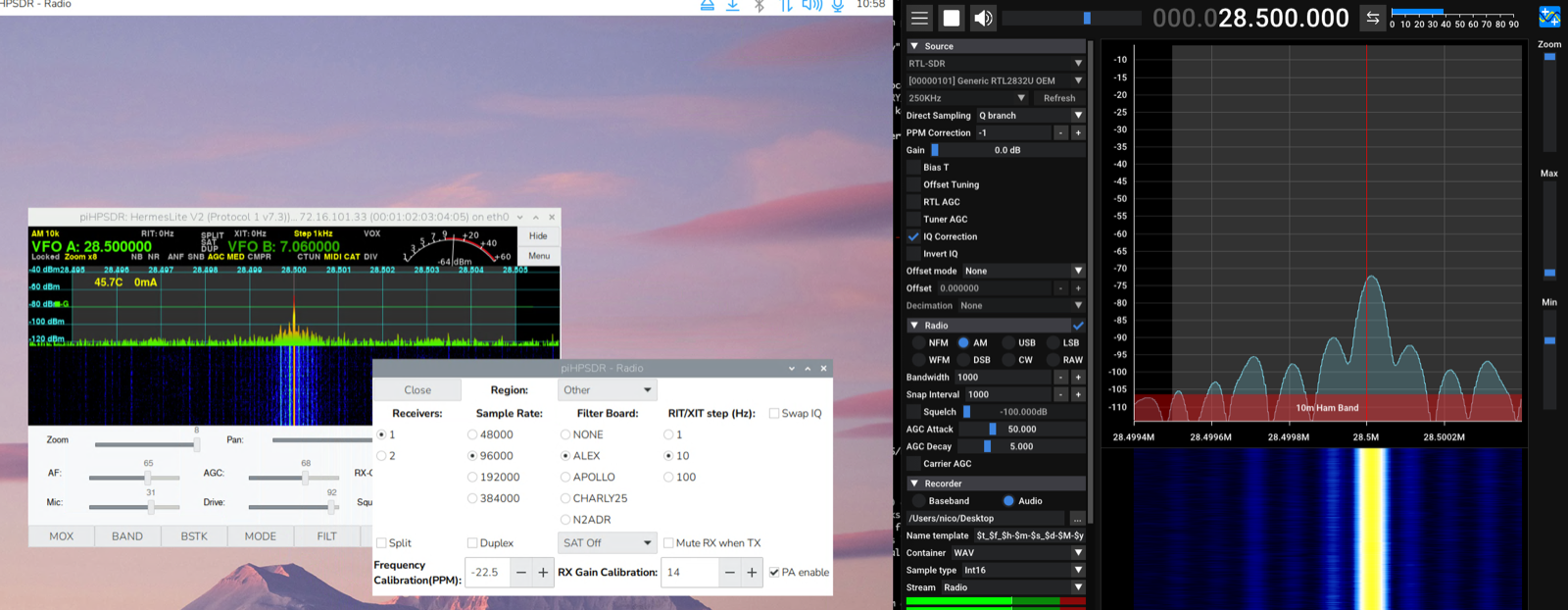Screen dimensions: 1568x610
Task: Click the SDR++ waterfall logo icon
Action: (1549, 17)
